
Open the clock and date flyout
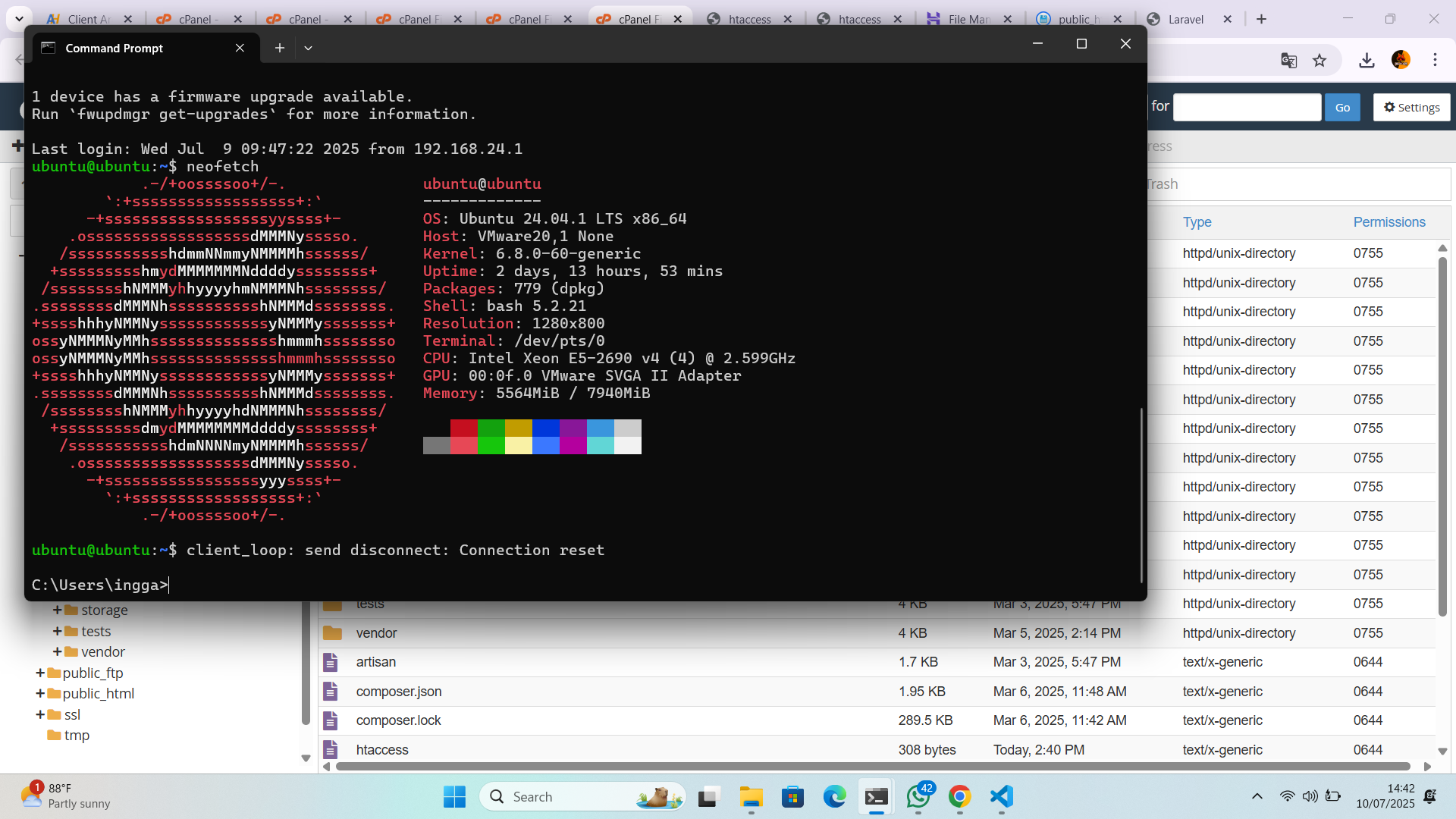click(x=1385, y=796)
